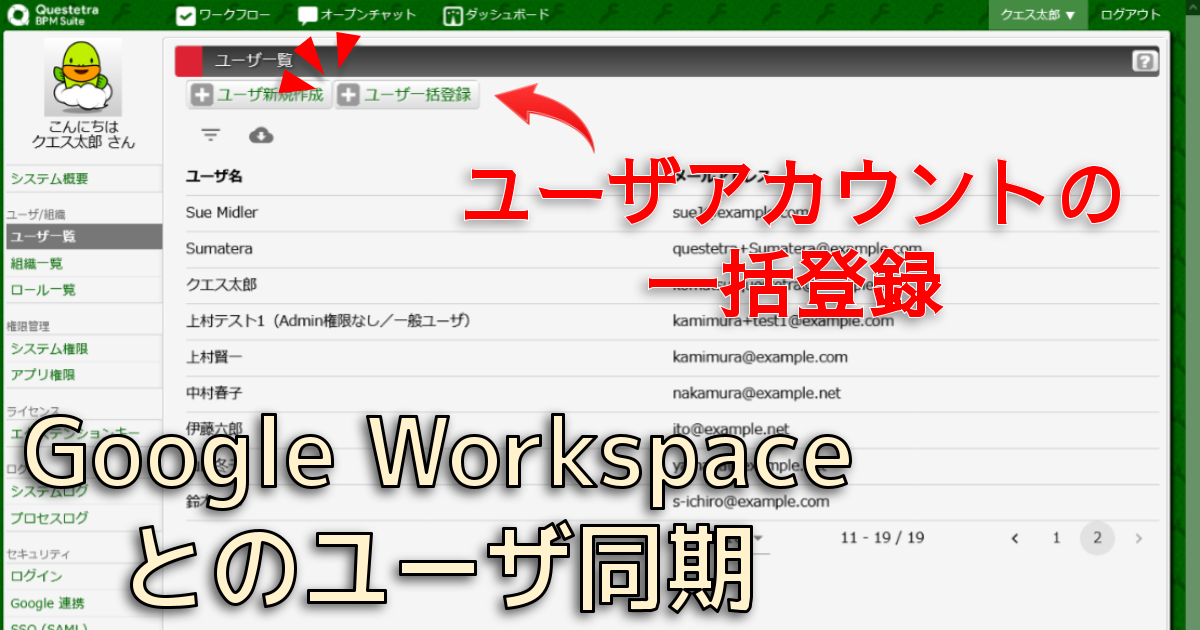Open システム権限 in the sidebar

[50, 349]
